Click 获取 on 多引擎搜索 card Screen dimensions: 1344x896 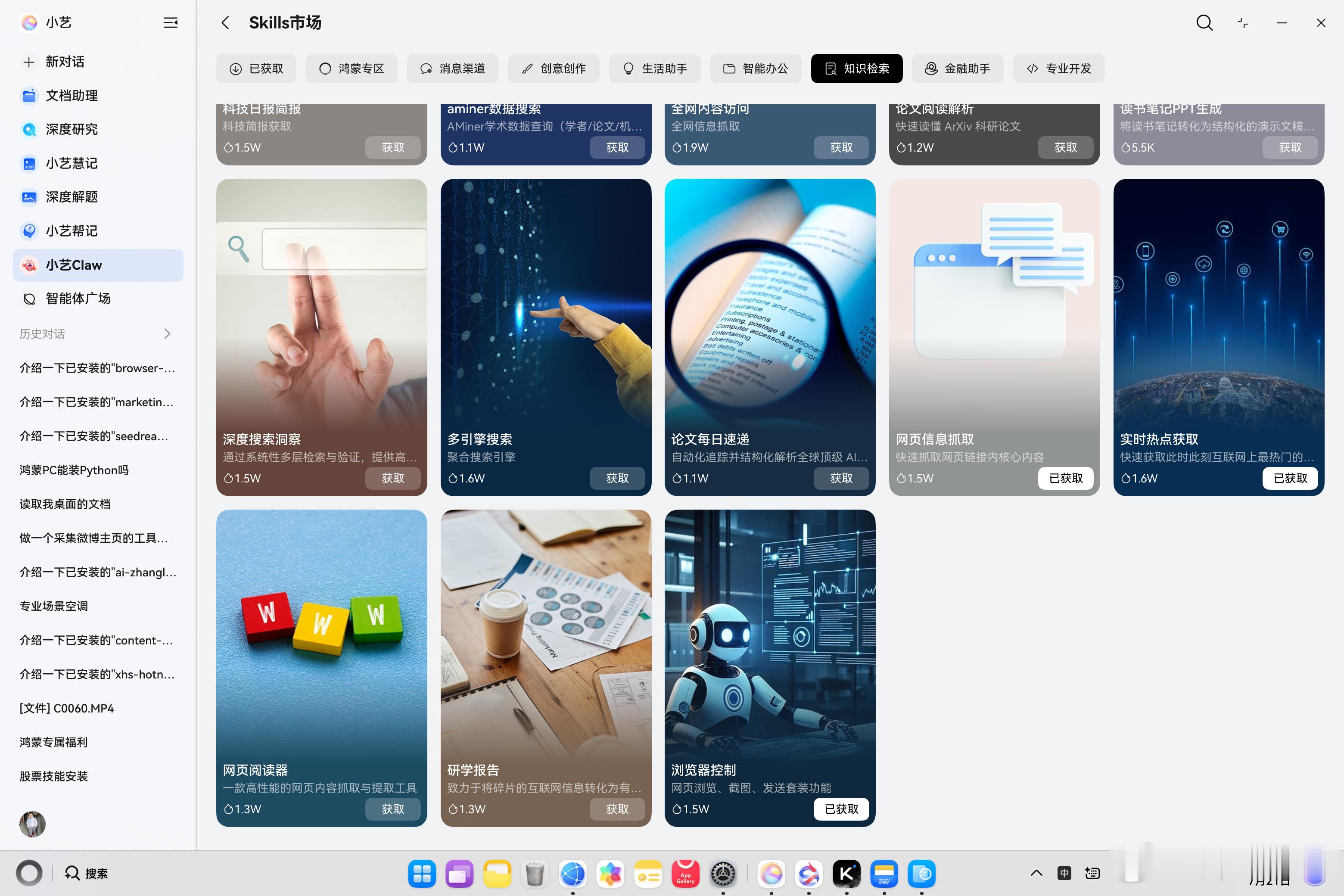pos(617,478)
